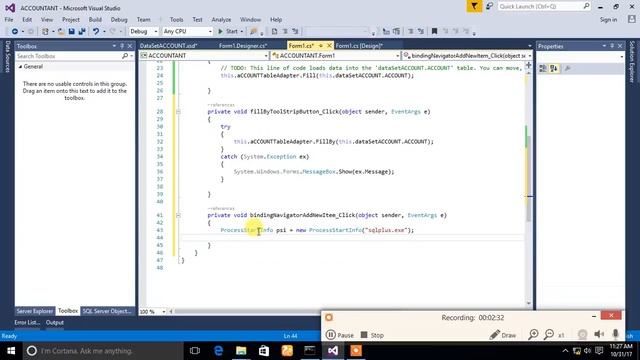Screen dimensions: 640x360
Task: Open Microsoft Edge from the taskbar
Action: [218, 351]
